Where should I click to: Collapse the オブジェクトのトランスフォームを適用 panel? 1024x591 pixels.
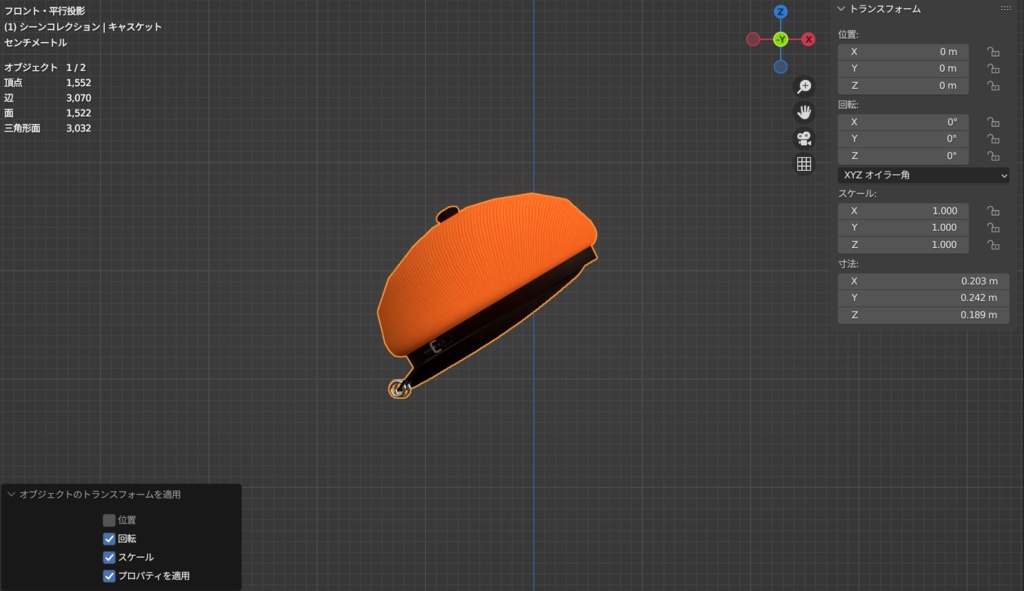coord(11,494)
